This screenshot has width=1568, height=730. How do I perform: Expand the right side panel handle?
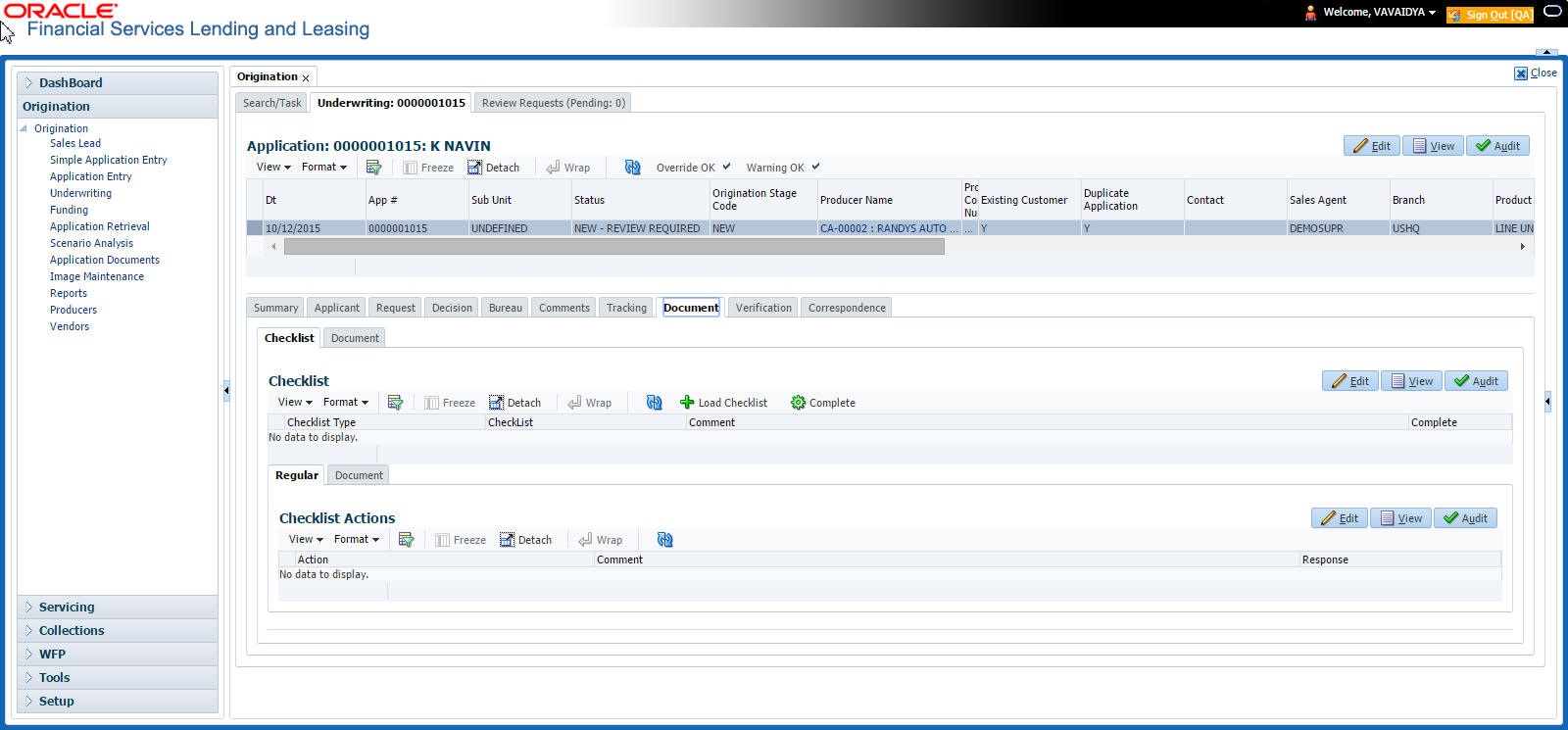1547,401
